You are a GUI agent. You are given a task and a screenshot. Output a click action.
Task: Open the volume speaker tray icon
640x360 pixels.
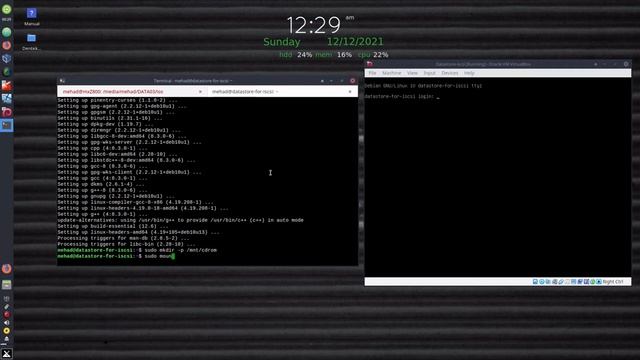click(x=7, y=323)
